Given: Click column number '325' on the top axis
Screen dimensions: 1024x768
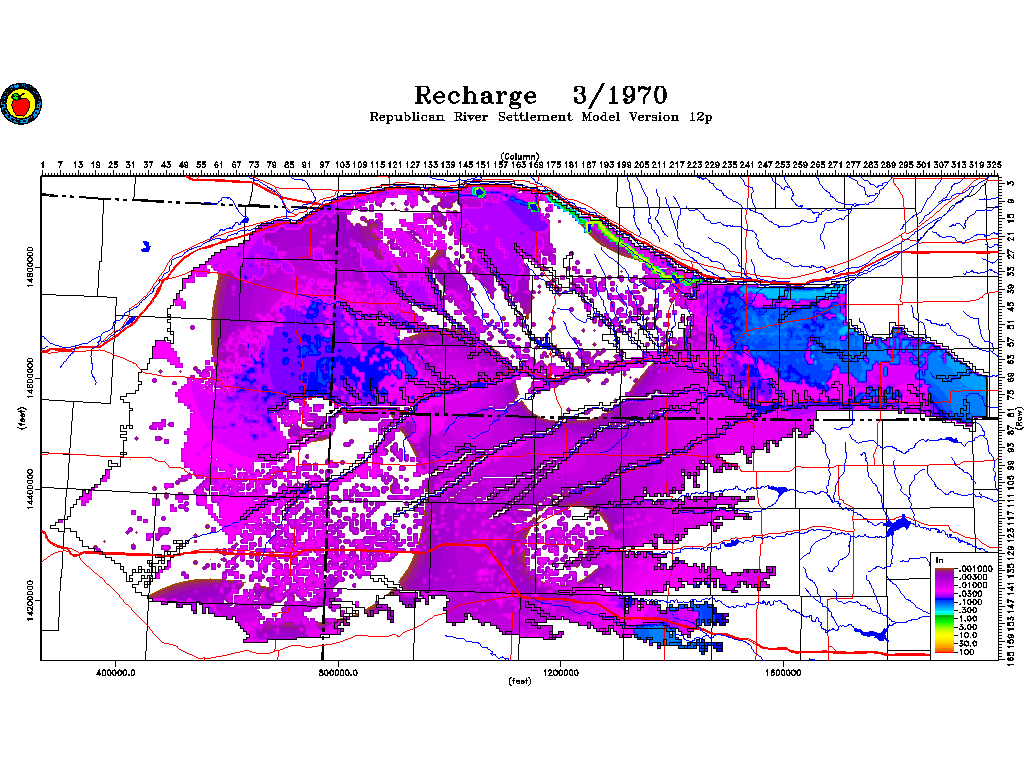Looking at the screenshot, I should (x=993, y=165).
